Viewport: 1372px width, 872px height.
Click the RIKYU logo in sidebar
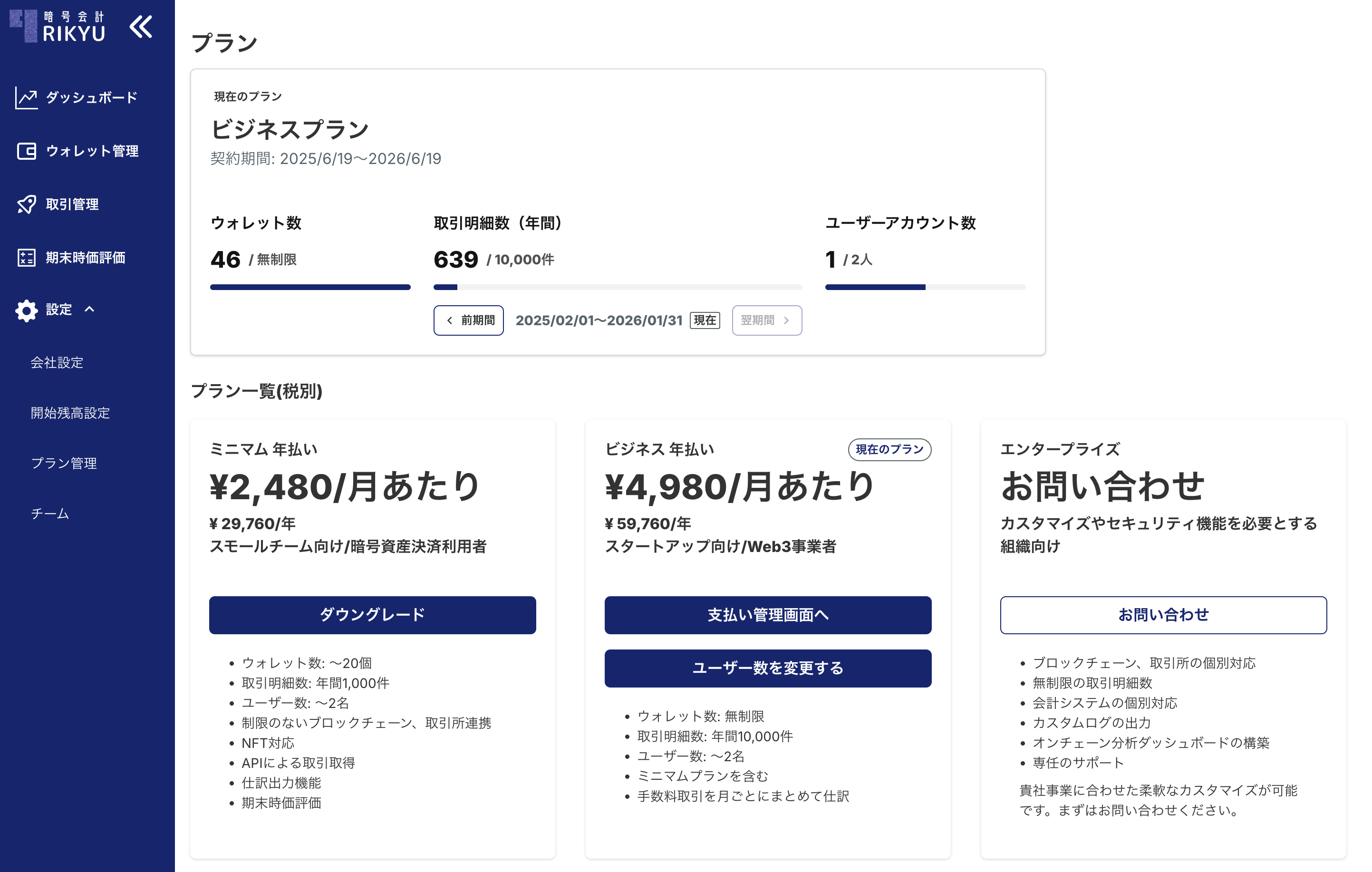(58, 26)
